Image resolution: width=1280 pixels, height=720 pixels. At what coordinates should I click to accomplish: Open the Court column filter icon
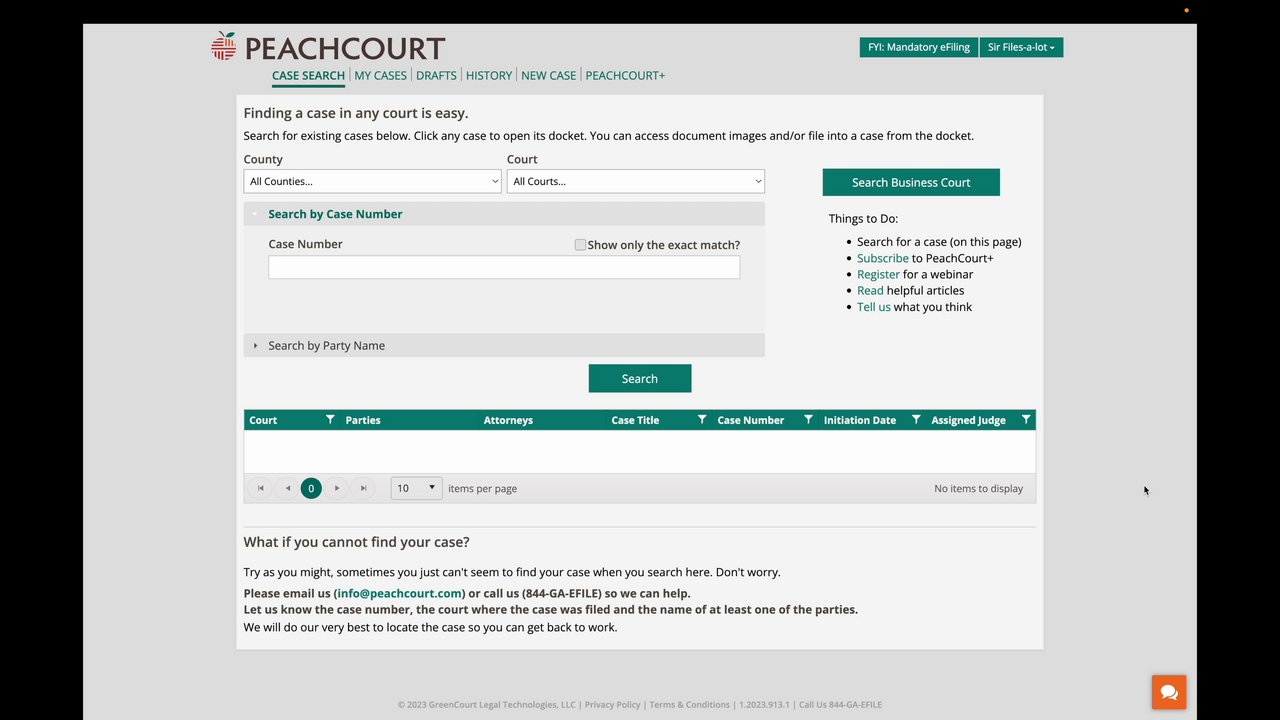(330, 420)
